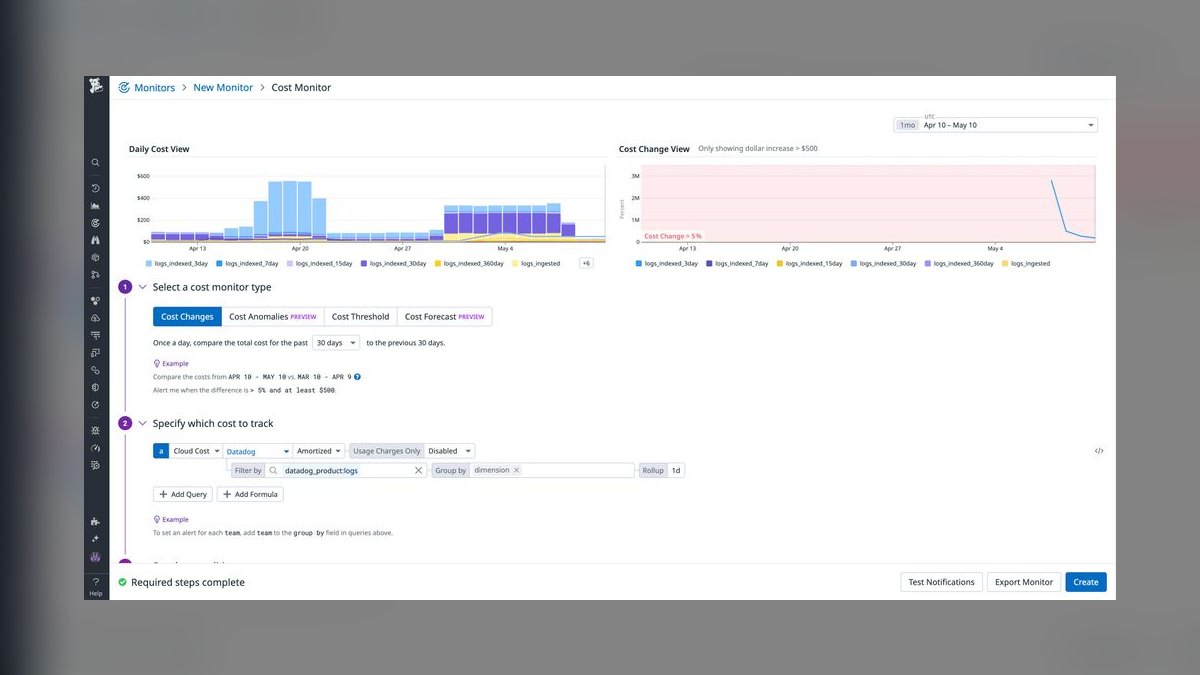1200x675 pixels.
Task: Click the 'Required steps complete' status
Action: pos(181,582)
